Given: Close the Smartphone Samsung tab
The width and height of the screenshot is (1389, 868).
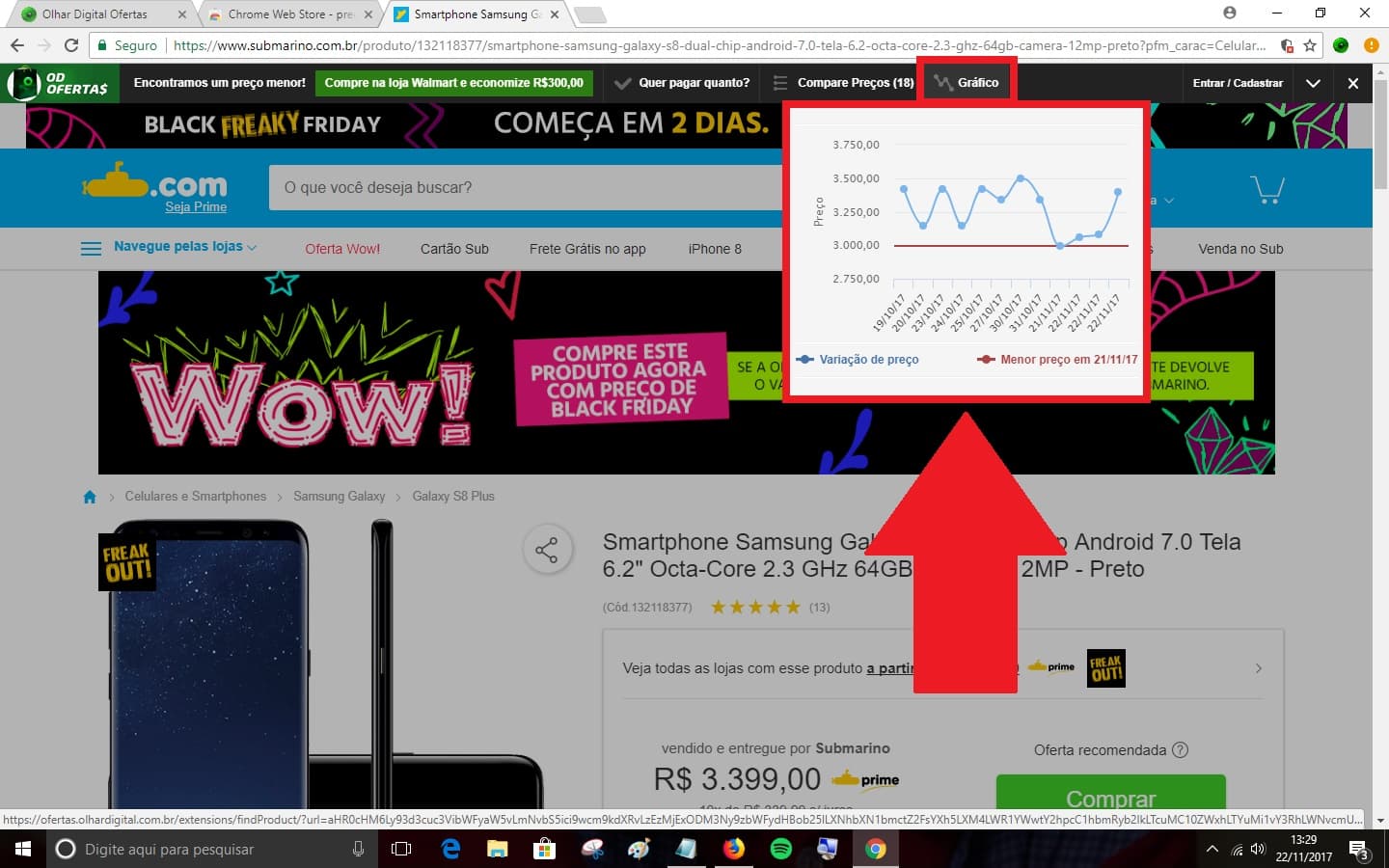Looking at the screenshot, I should click(x=555, y=14).
